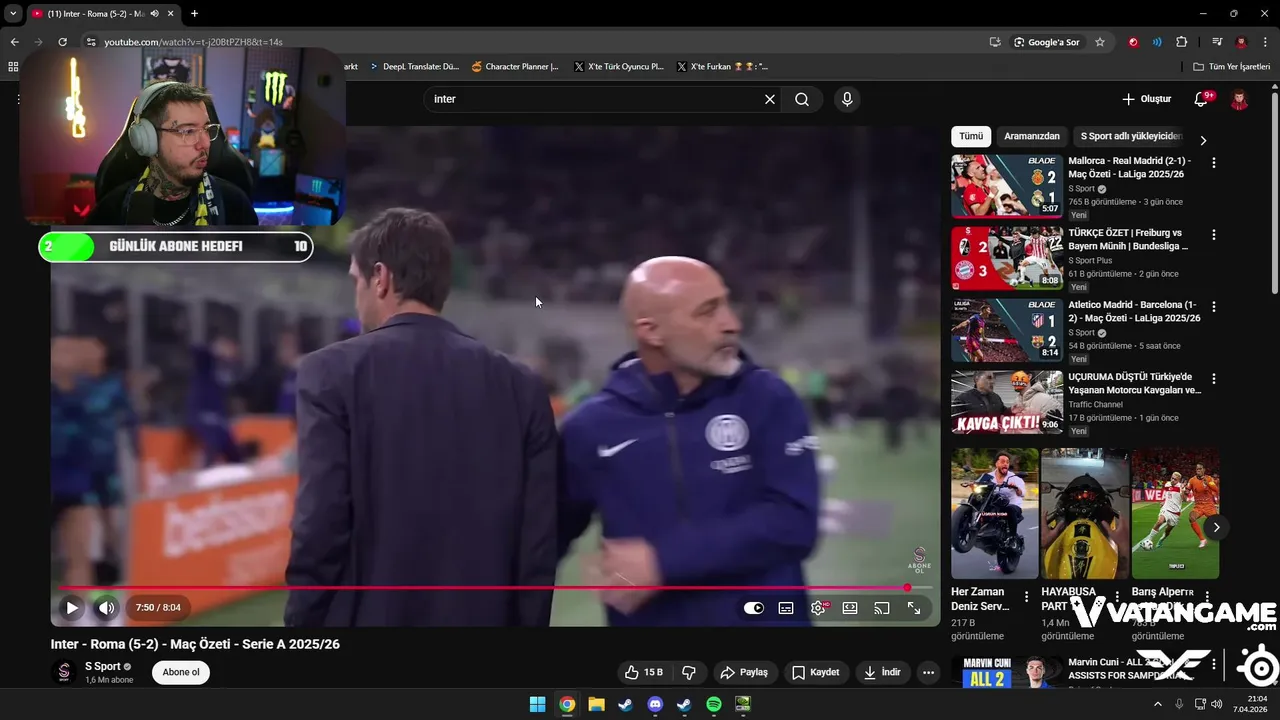Open File Explorer from the taskbar
The height and width of the screenshot is (720, 1280).
pos(596,704)
